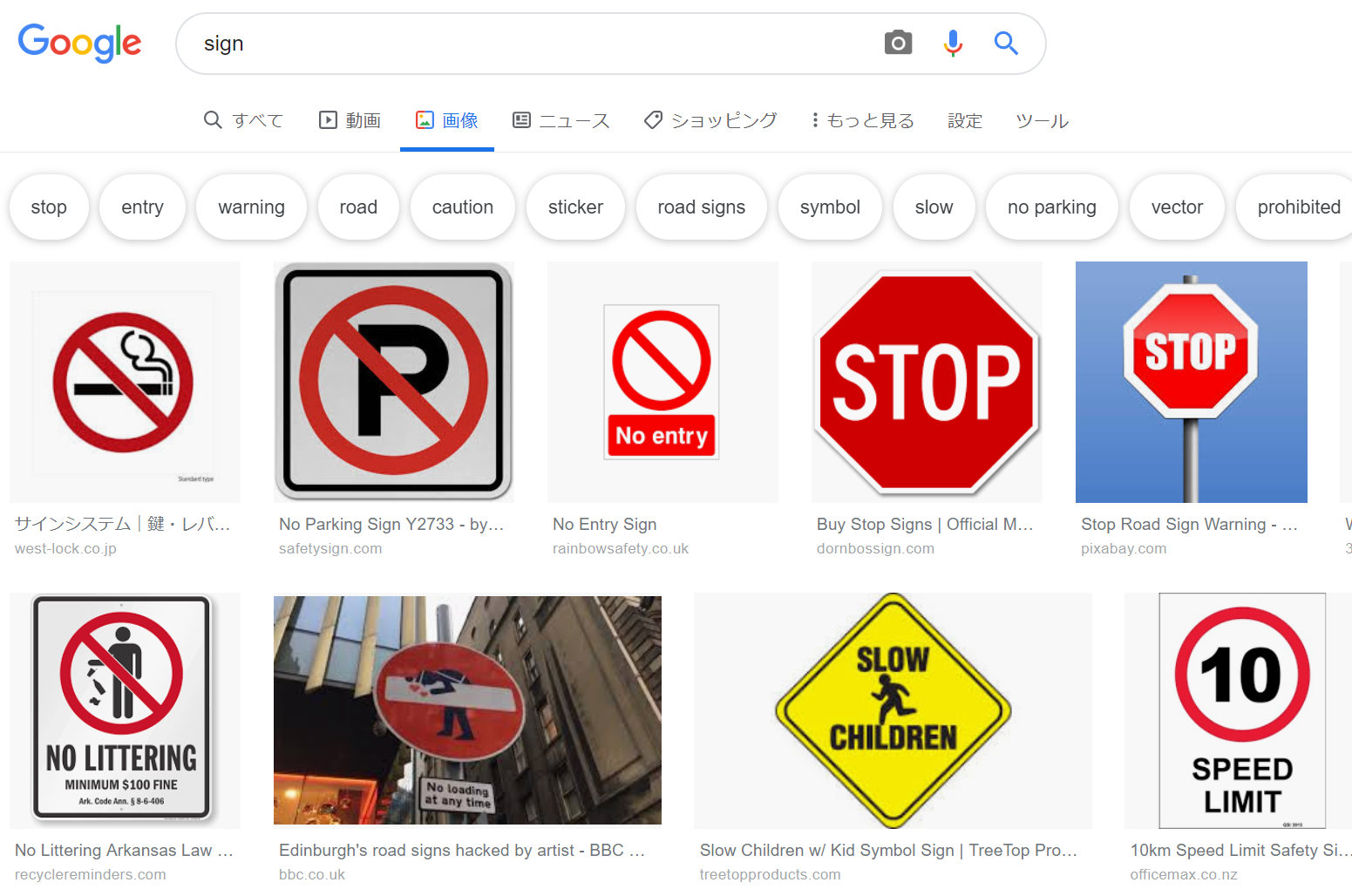The image size is (1352, 896).
Task: Click the blue magnifier search button
Action: click(x=1006, y=43)
